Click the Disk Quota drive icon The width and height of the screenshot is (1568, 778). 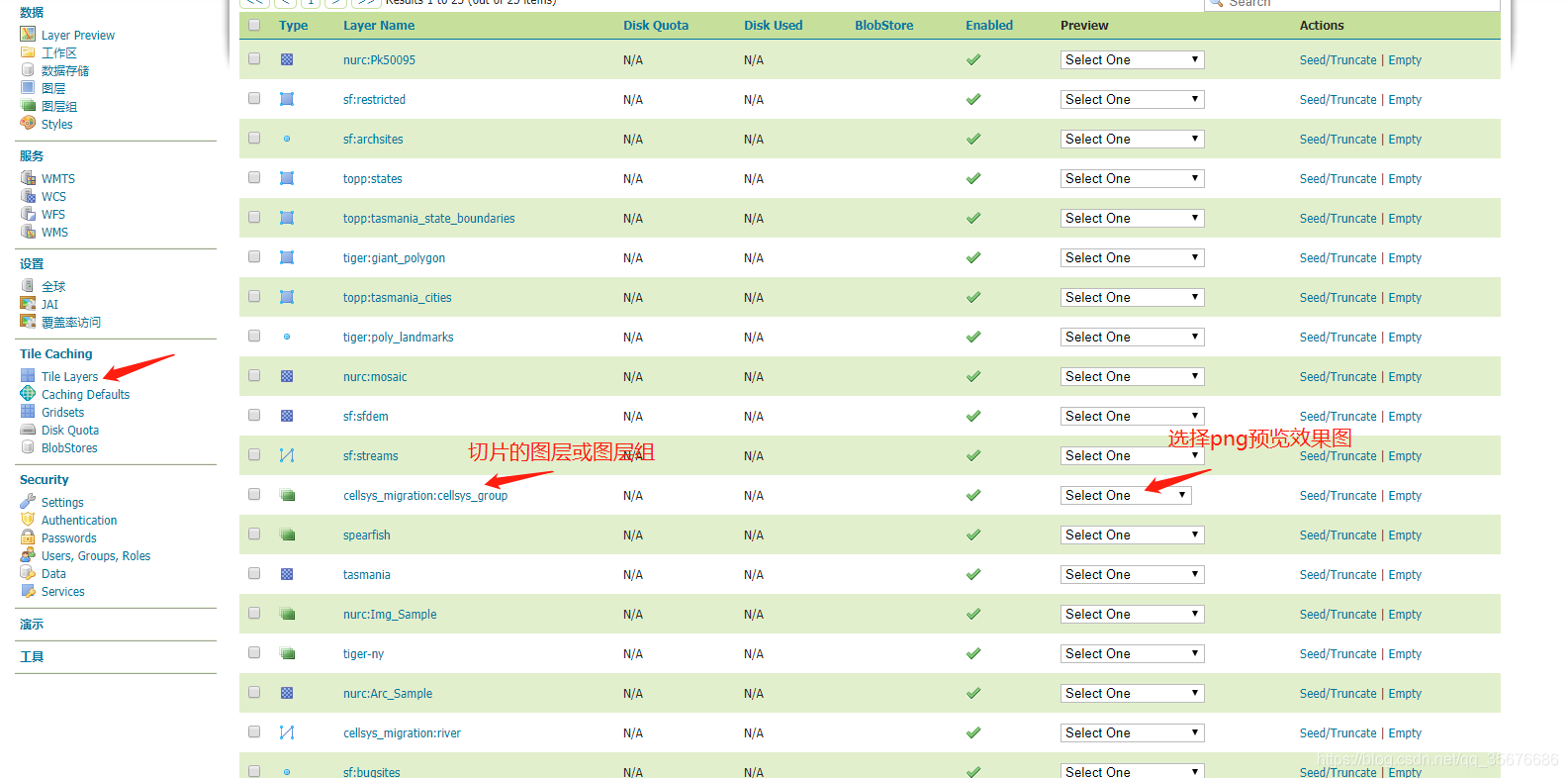[28, 430]
